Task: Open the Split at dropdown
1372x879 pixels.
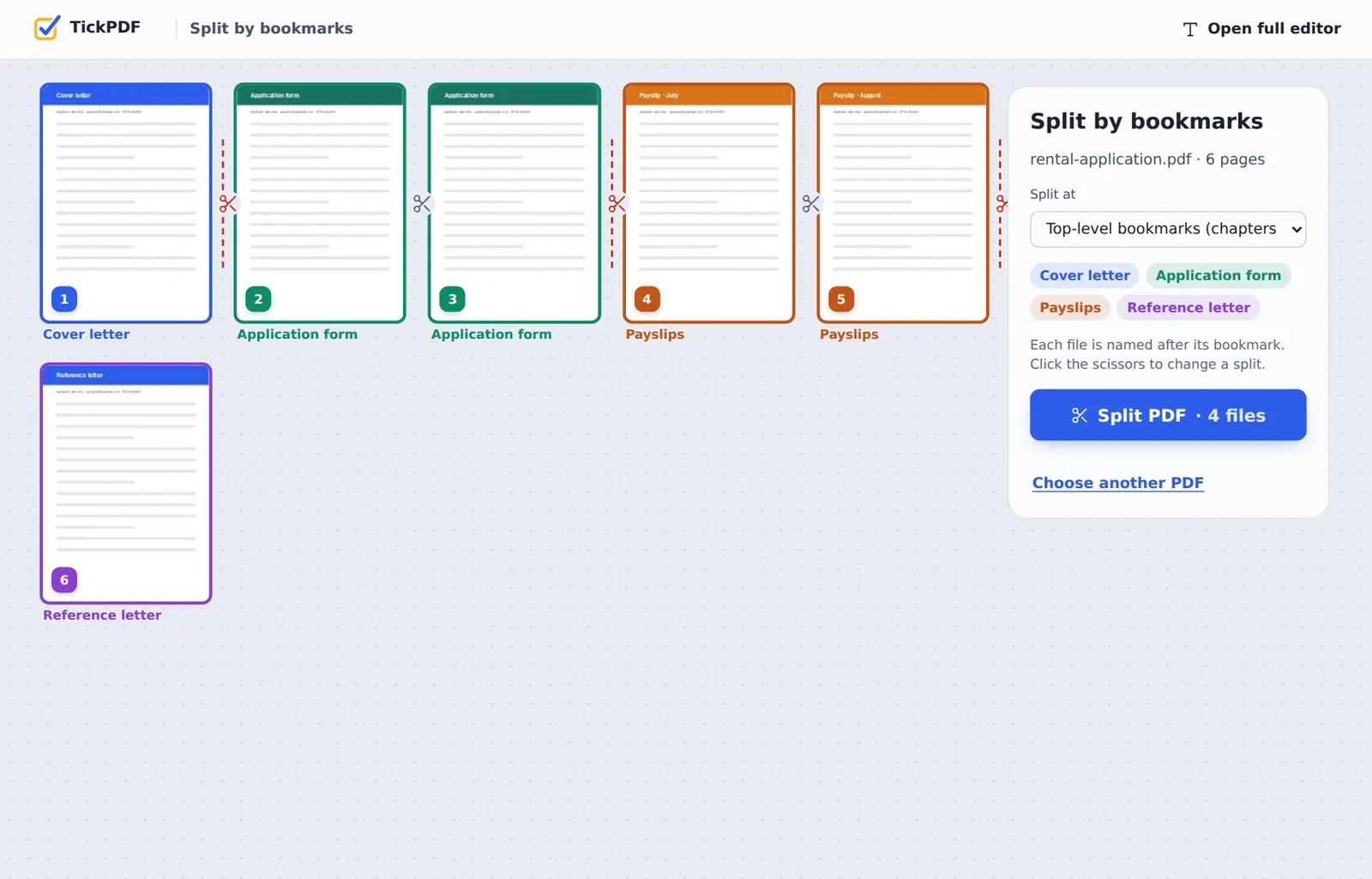Action: (x=1168, y=229)
